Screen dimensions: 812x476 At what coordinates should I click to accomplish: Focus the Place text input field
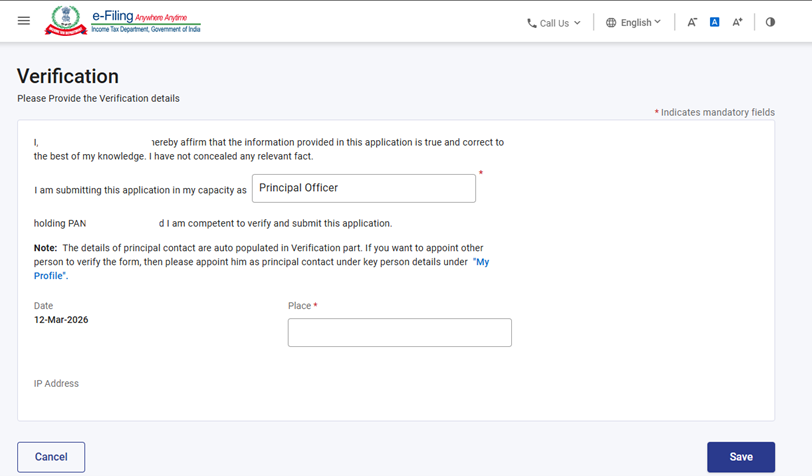[399, 333]
